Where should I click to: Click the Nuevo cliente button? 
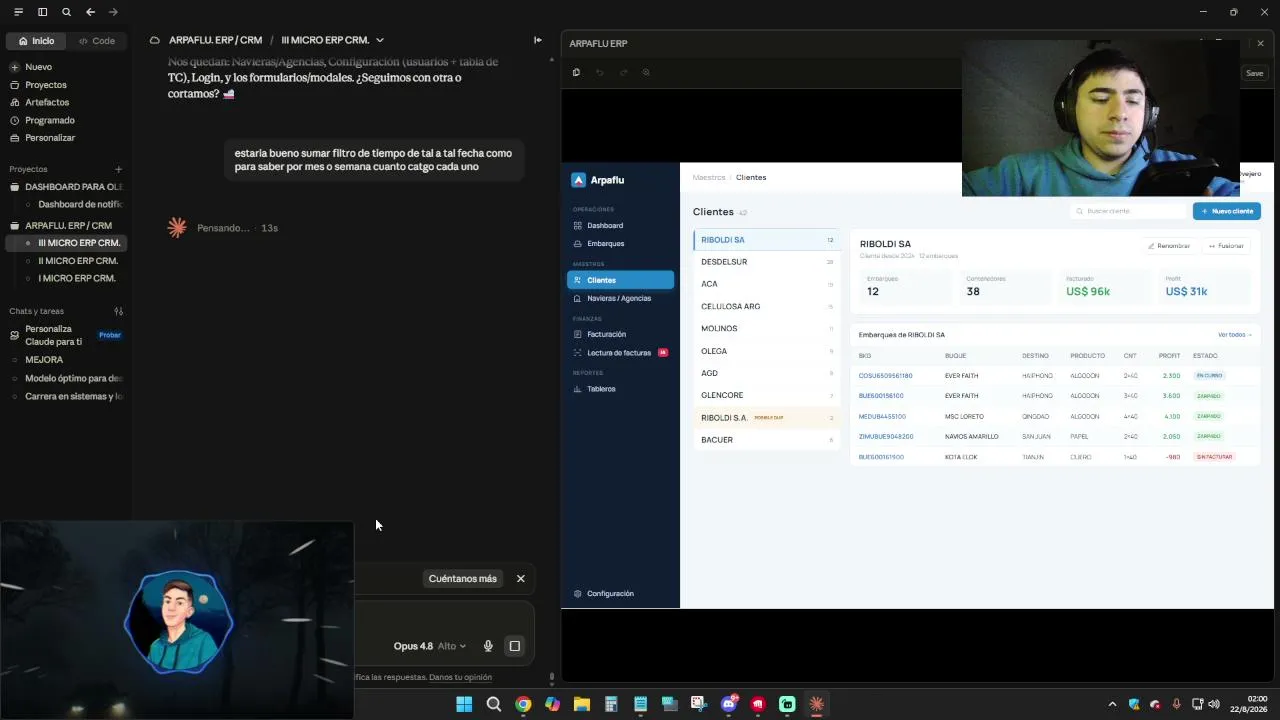pos(1226,211)
